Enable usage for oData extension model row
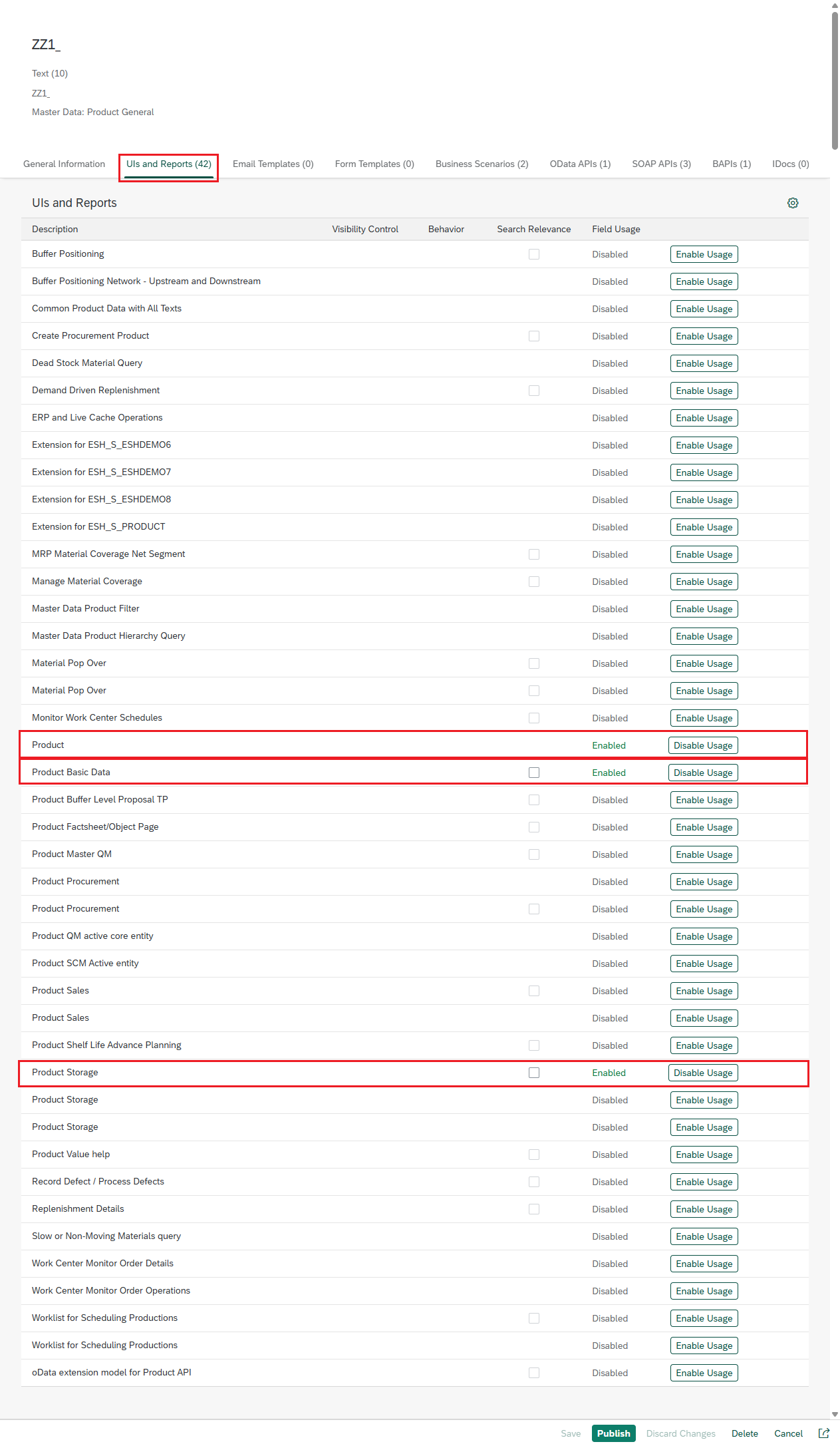 point(704,1373)
